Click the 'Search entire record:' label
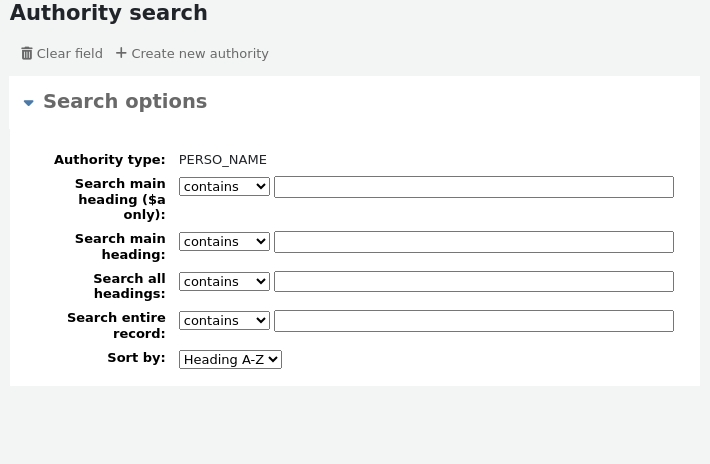The width and height of the screenshot is (710, 464). point(117,325)
